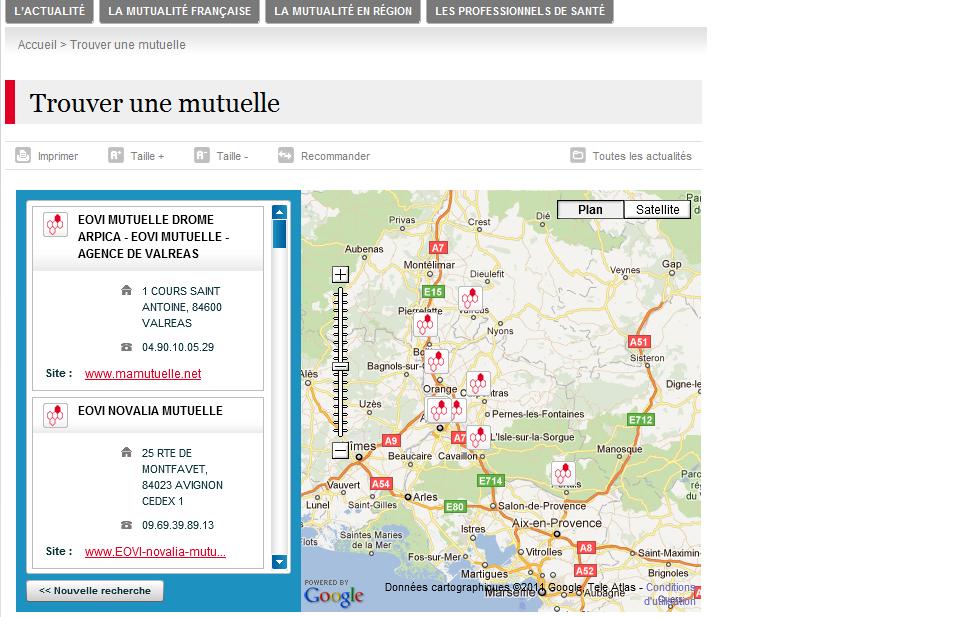Click the A51 road shield on the map
Viewport: 960px width, 617px height.
[639, 342]
